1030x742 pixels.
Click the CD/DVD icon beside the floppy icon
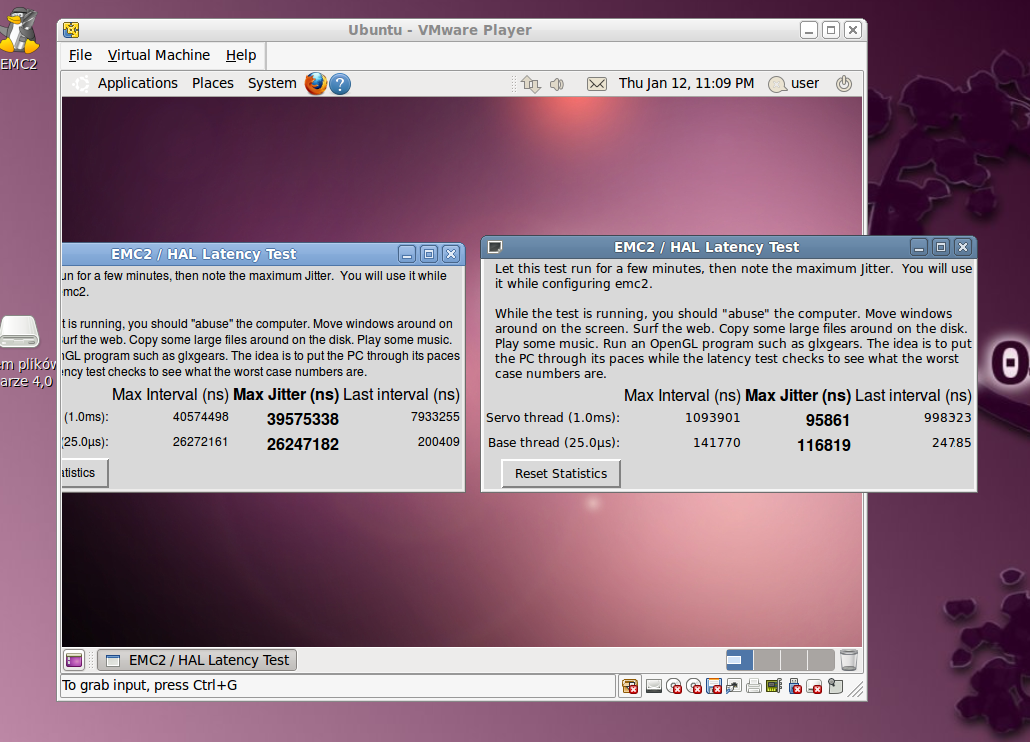click(694, 686)
